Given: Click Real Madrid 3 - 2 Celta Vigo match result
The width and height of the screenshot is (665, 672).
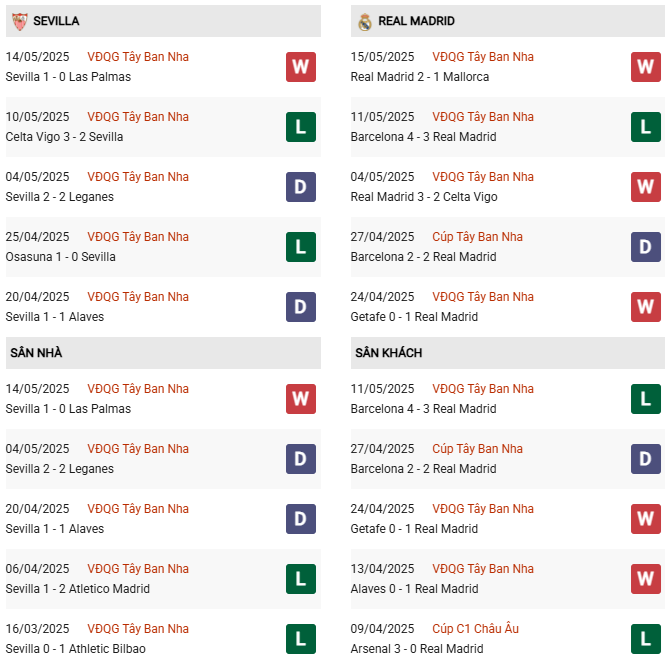Looking at the screenshot, I should click(x=424, y=197).
